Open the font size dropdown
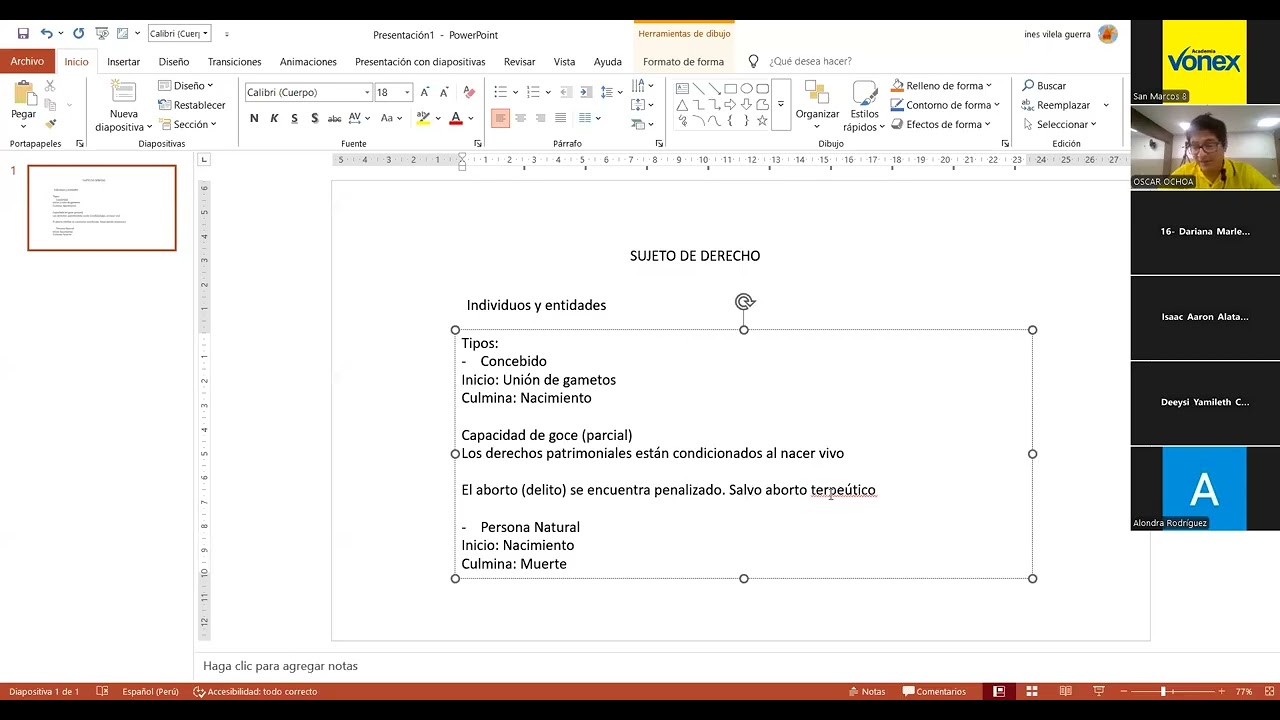Screen dimensions: 1280x720 pos(407,92)
